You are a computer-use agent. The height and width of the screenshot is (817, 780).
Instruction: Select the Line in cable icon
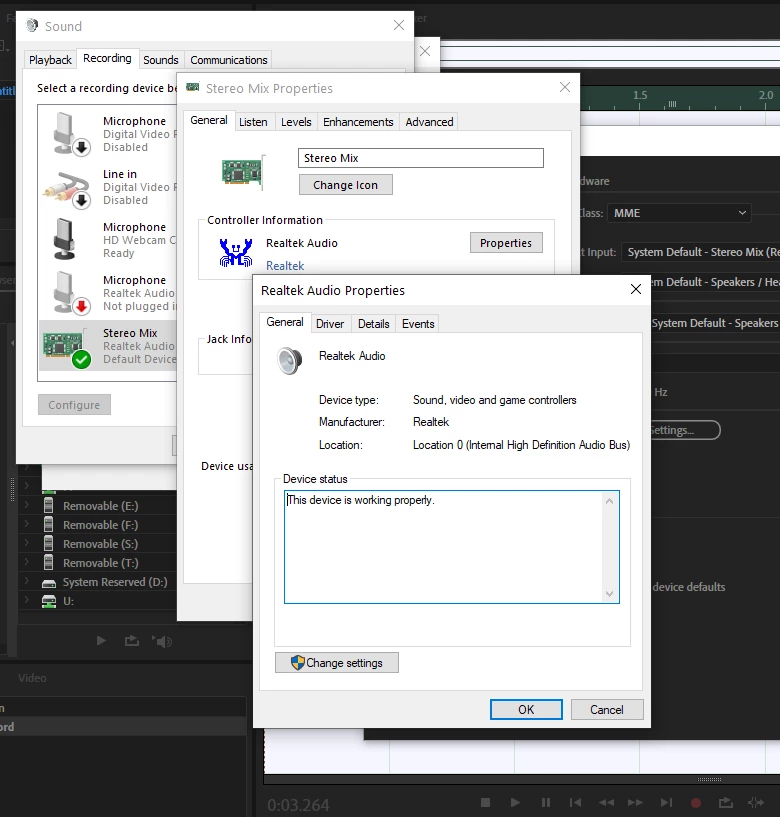[67, 189]
